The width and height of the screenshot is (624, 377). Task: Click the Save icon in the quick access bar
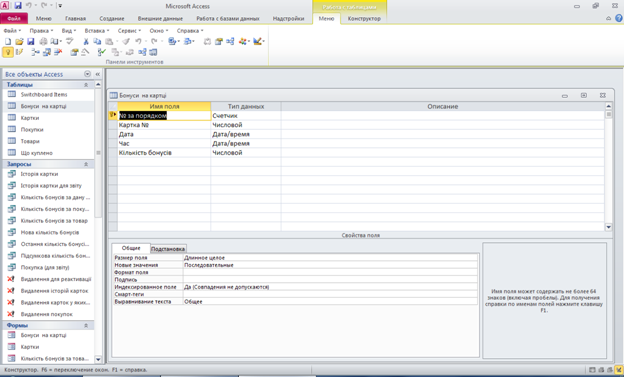18,6
